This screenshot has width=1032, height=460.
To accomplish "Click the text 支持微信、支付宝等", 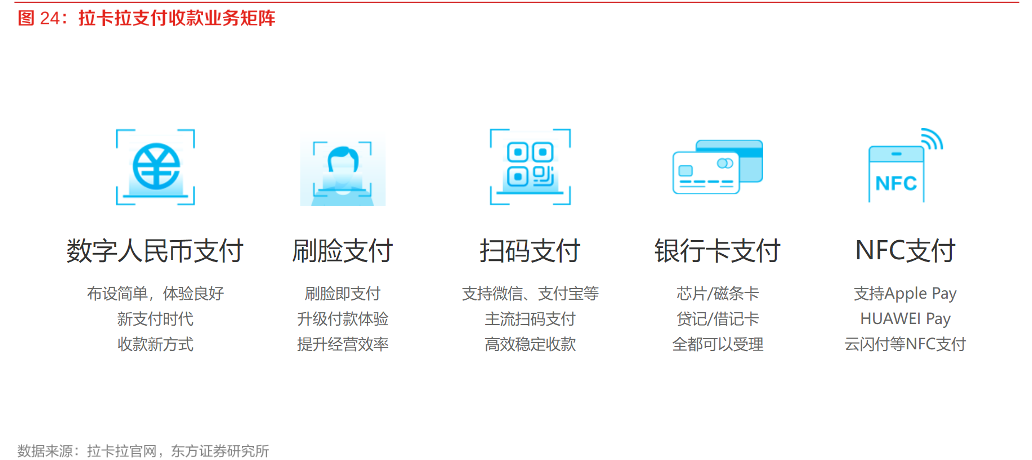I will coord(530,294).
